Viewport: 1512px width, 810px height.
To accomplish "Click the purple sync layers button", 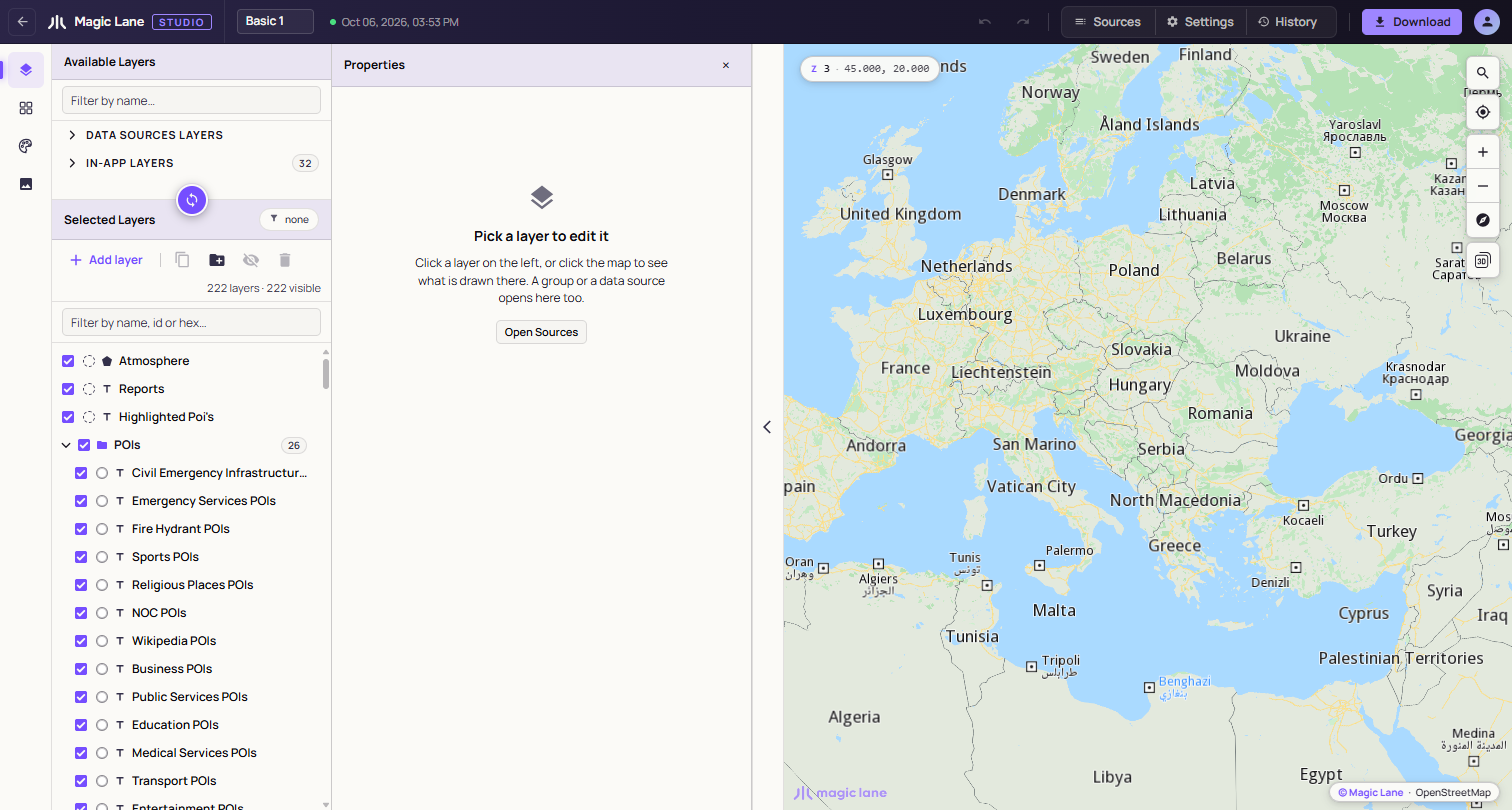I will (x=192, y=200).
